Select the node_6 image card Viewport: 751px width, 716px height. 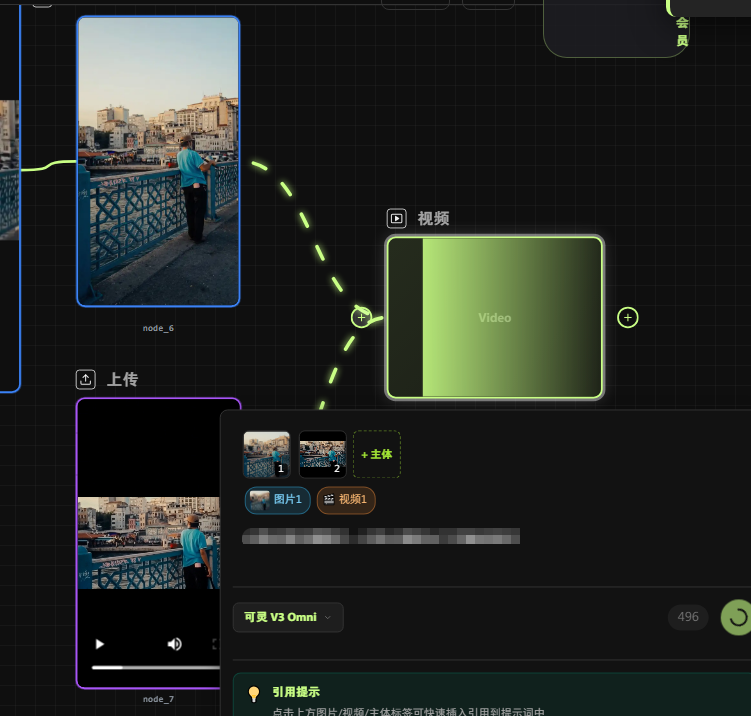158,161
